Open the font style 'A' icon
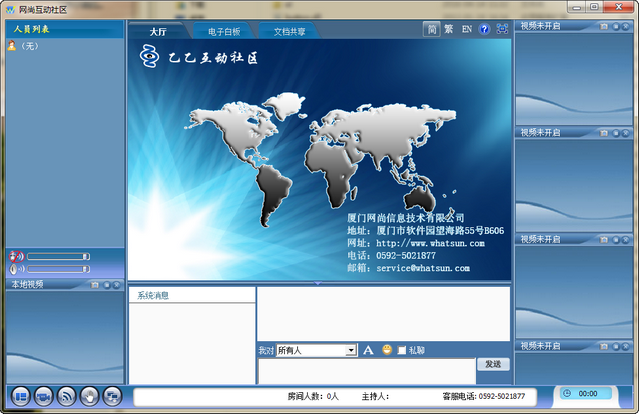Viewport: 639px width, 414px height. 368,350
